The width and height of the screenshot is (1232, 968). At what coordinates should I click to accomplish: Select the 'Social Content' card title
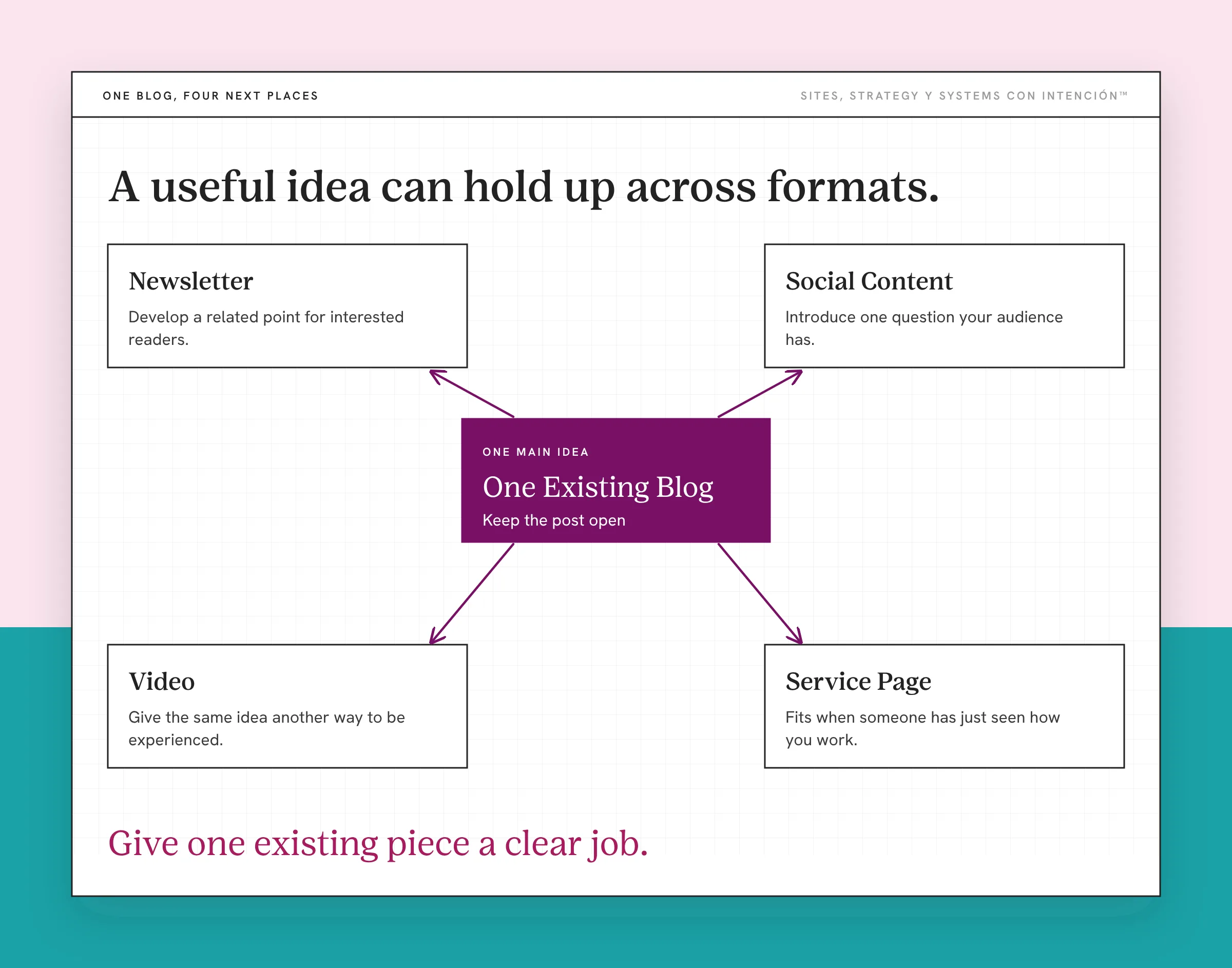pyautogui.click(x=869, y=281)
